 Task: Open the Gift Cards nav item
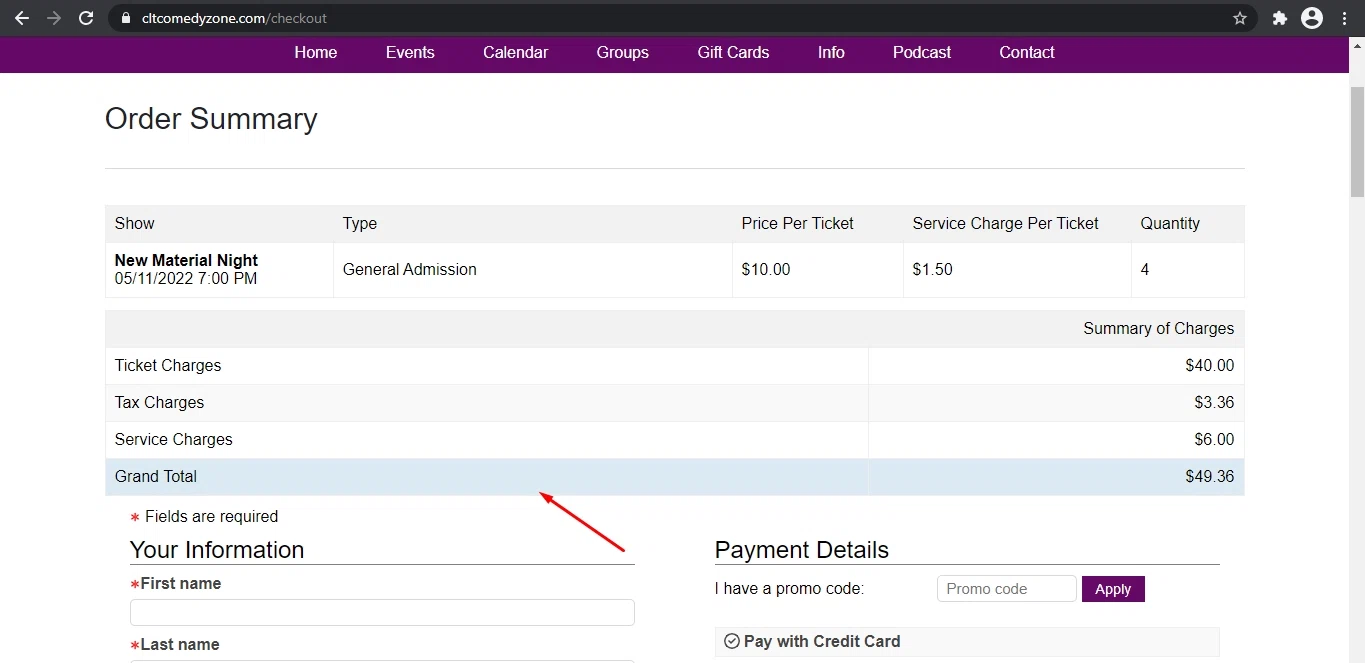(x=733, y=53)
